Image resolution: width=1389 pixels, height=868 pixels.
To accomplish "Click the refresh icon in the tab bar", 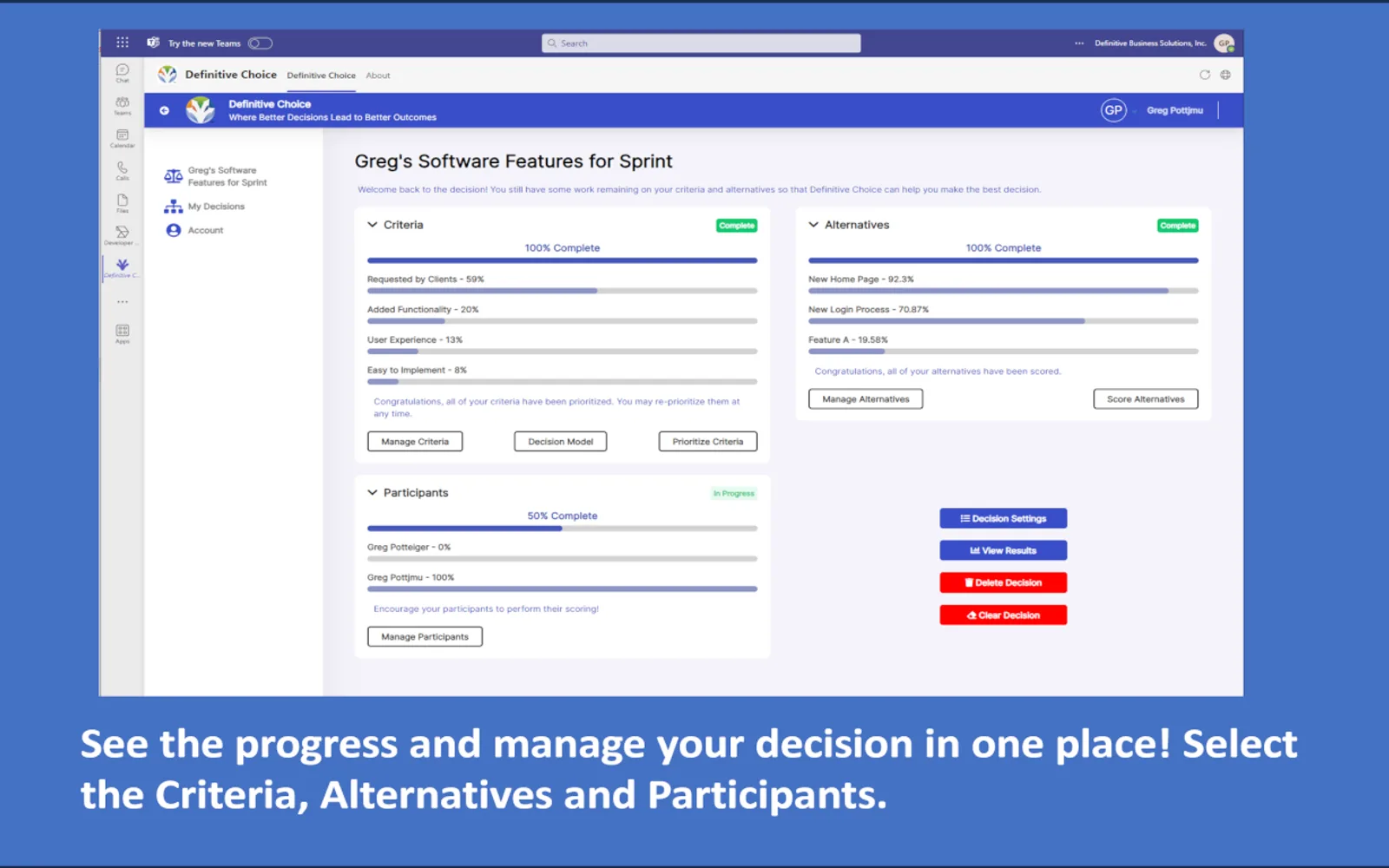I will tap(1204, 75).
